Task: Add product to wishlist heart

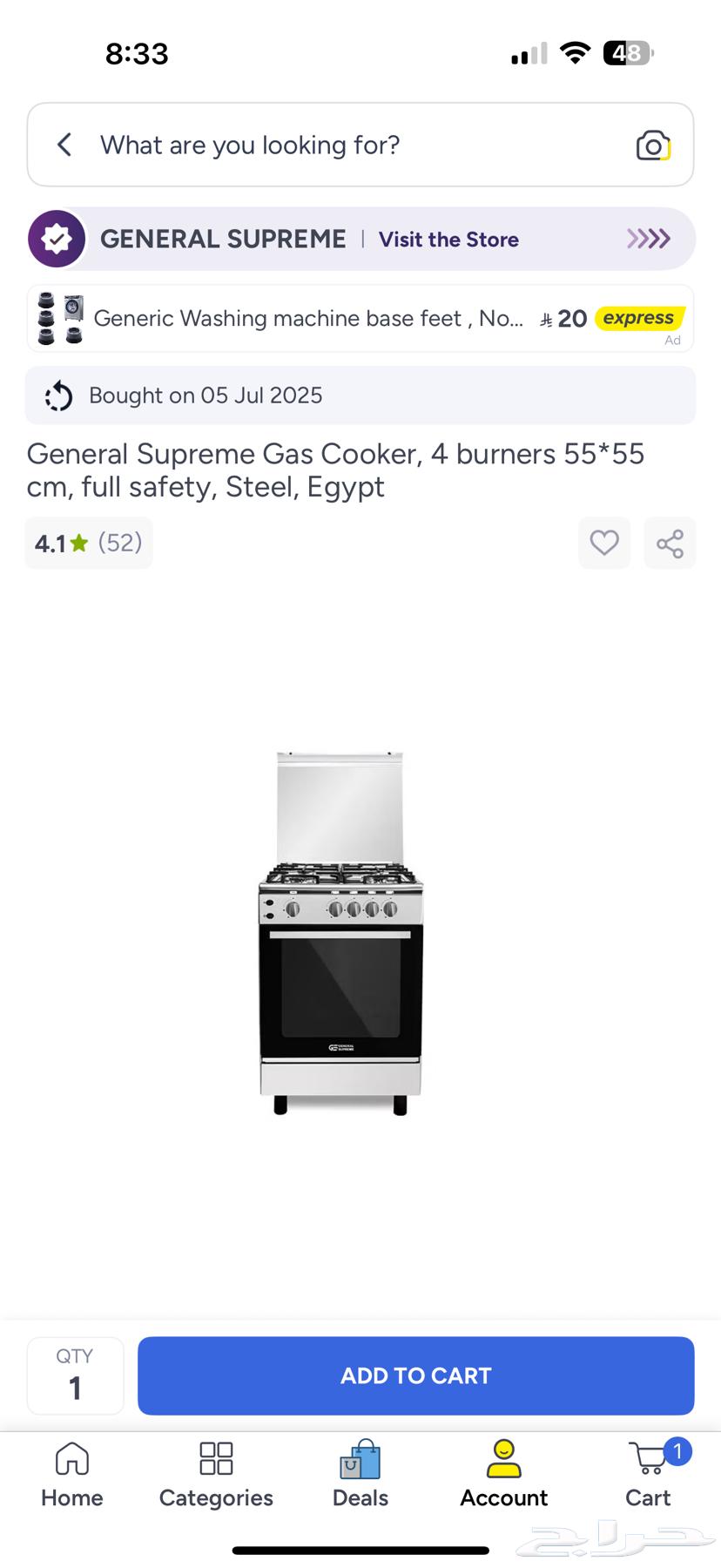Action: tap(604, 543)
